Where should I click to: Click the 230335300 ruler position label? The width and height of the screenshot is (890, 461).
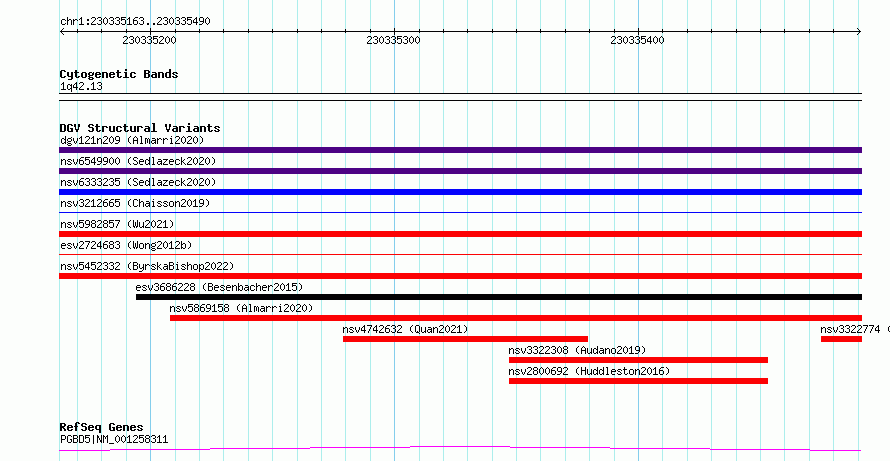click(x=393, y=40)
